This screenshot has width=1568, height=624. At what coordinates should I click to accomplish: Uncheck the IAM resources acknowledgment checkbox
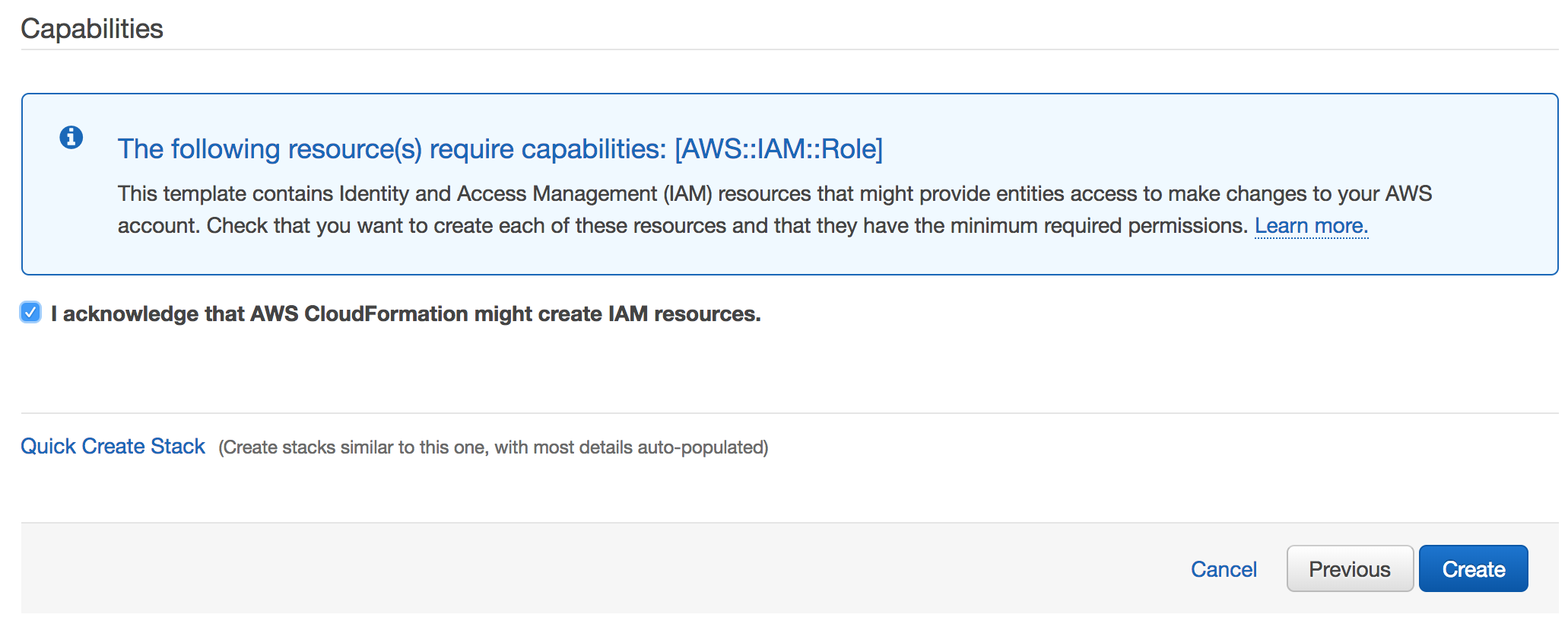[x=30, y=312]
